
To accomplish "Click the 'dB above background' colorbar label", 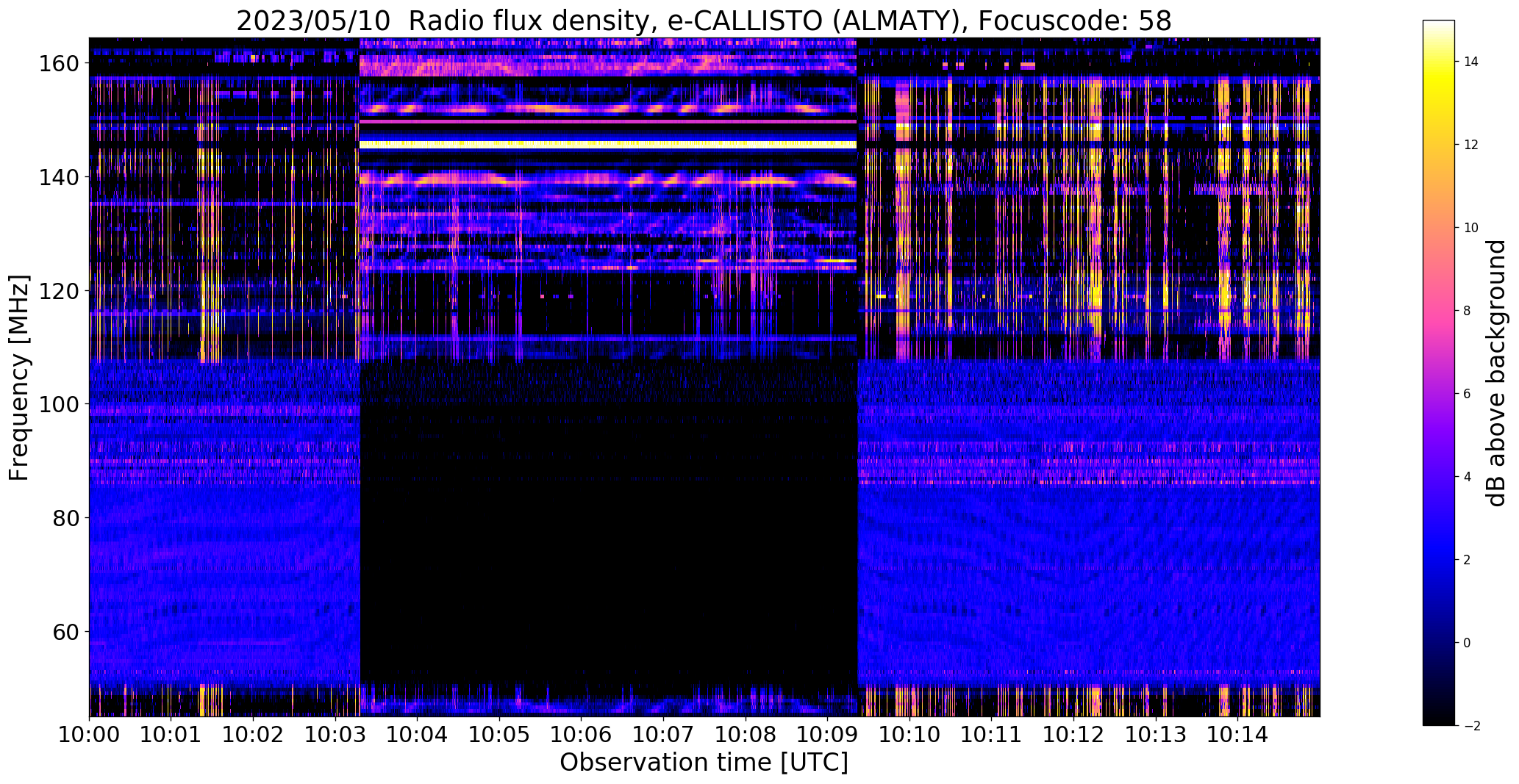I will tap(1496, 373).
